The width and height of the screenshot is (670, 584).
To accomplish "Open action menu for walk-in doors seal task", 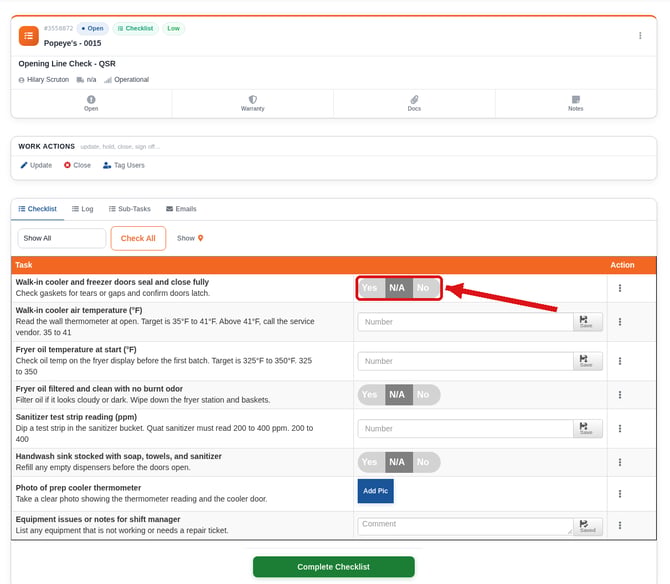I will click(x=620, y=288).
